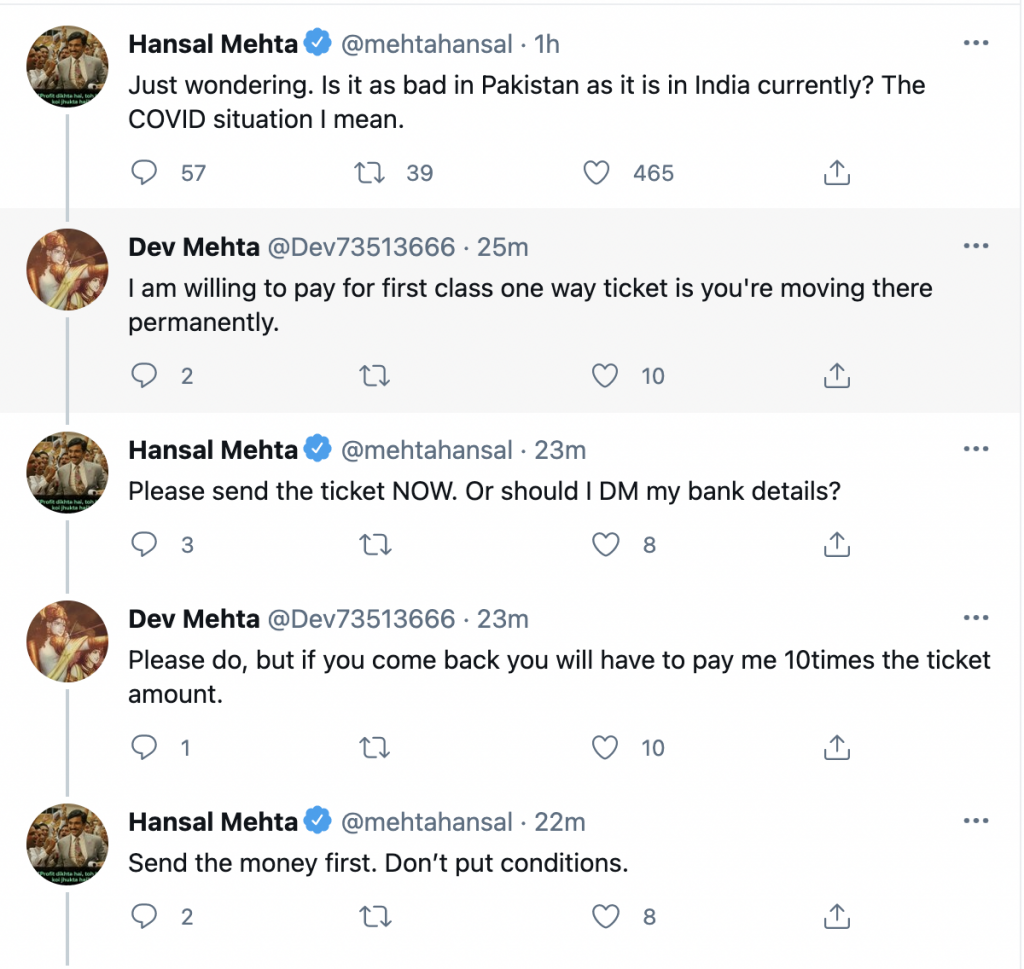The width and height of the screenshot is (1024, 969).
Task: Reply to Dev Mehta's one way ticket tweet
Action: pyautogui.click(x=146, y=376)
